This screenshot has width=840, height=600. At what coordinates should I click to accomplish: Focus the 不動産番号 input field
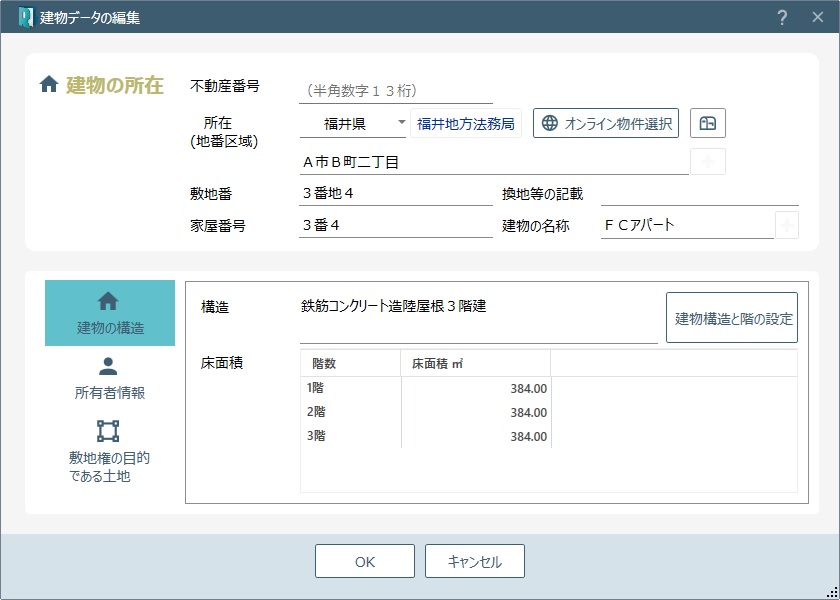[396, 91]
